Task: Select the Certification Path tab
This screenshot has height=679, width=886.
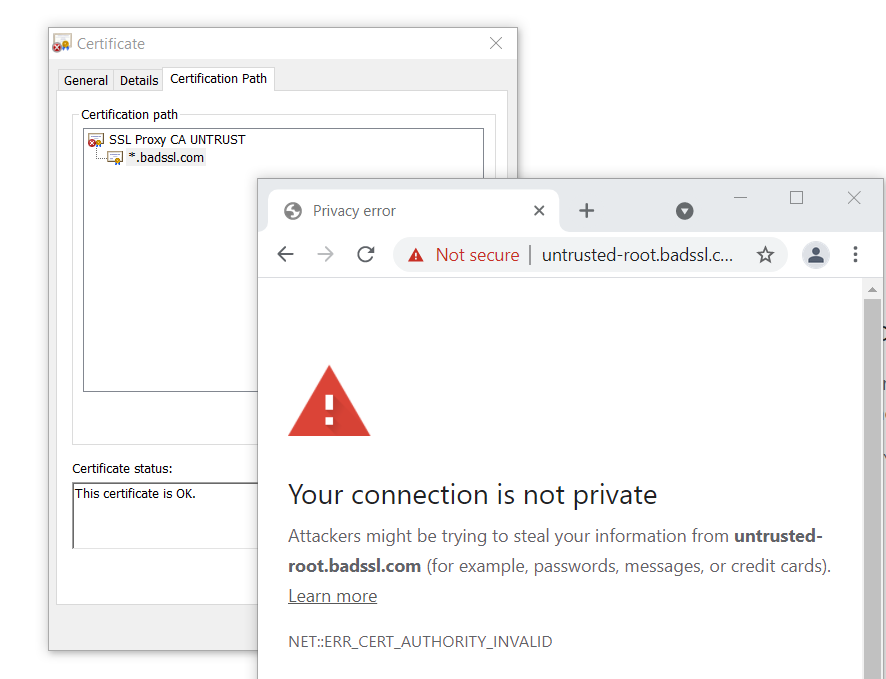Action: 218,79
